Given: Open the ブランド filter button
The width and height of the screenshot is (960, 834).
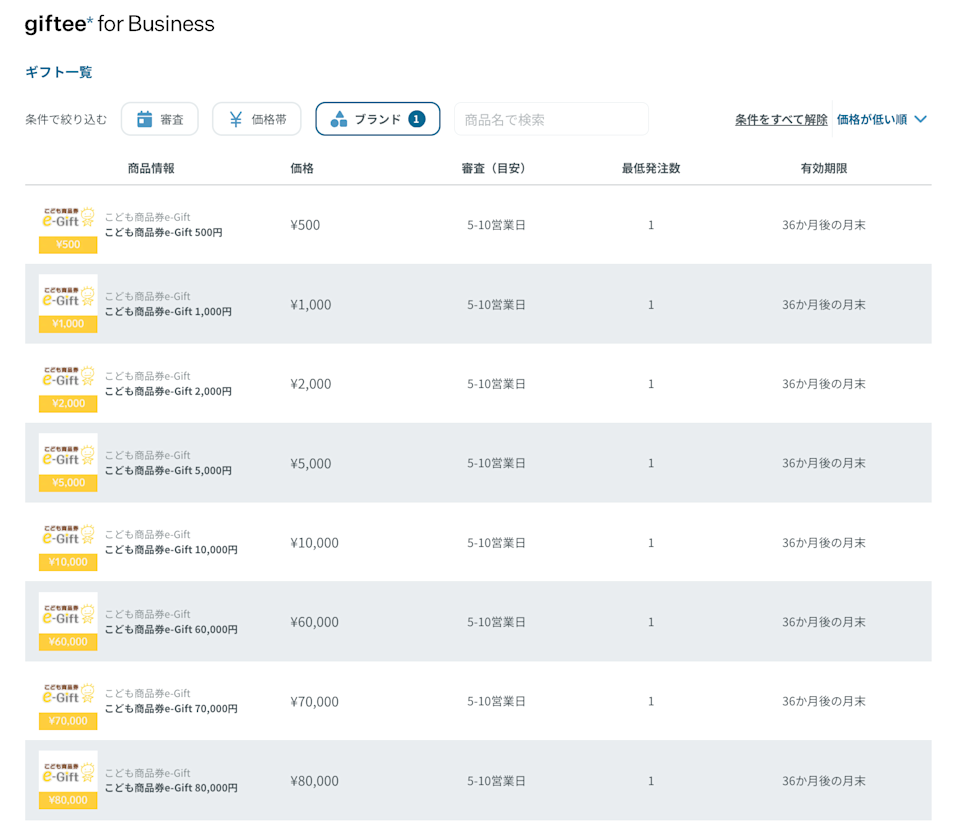Looking at the screenshot, I should coord(378,119).
